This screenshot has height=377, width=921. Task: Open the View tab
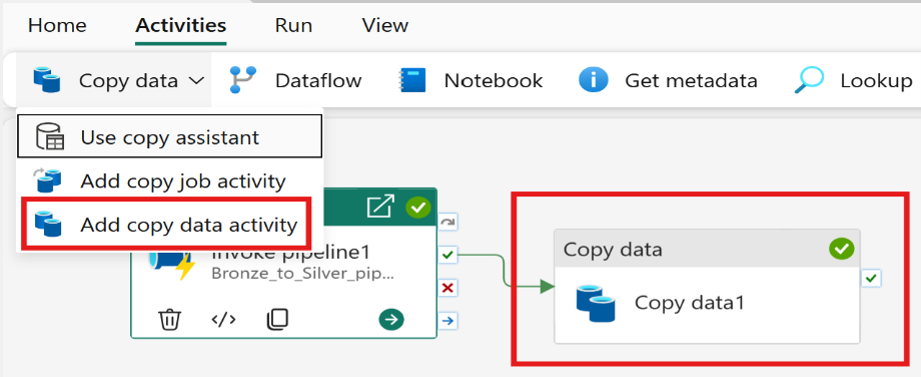pyautogui.click(x=385, y=26)
